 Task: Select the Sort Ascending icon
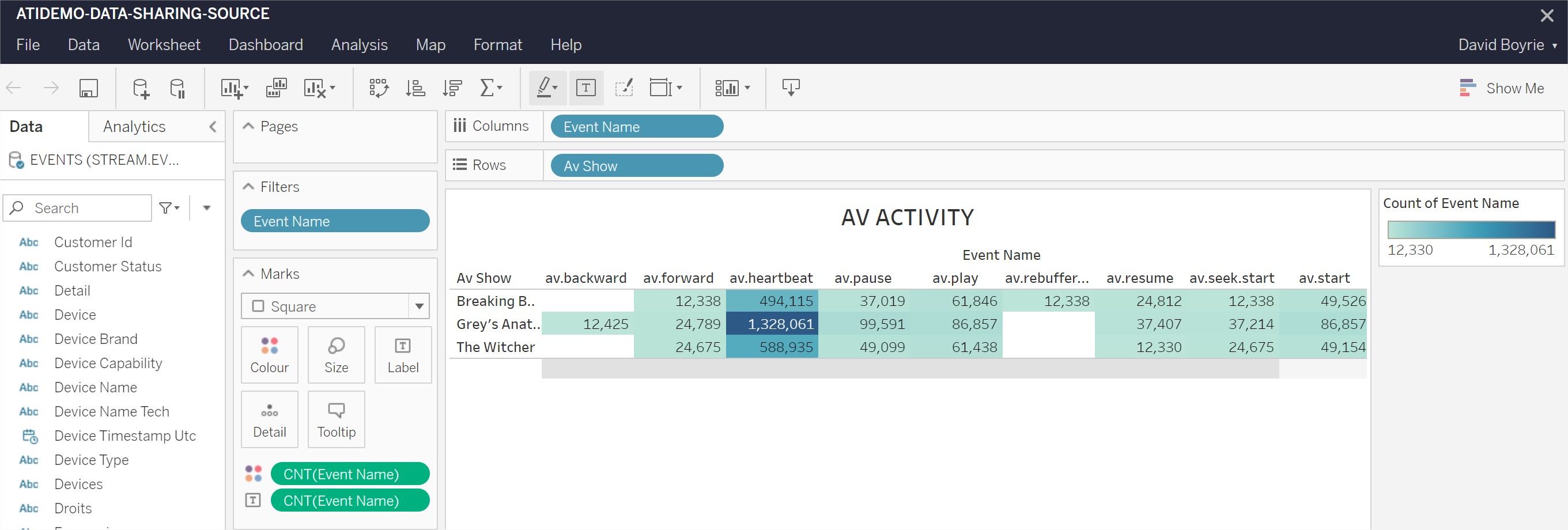pos(415,88)
